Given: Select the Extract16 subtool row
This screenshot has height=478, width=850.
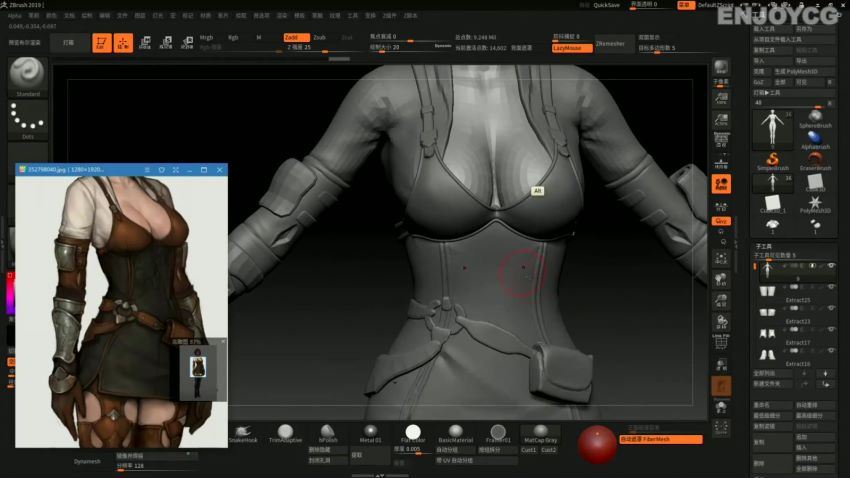Looking at the screenshot, I should [795, 356].
